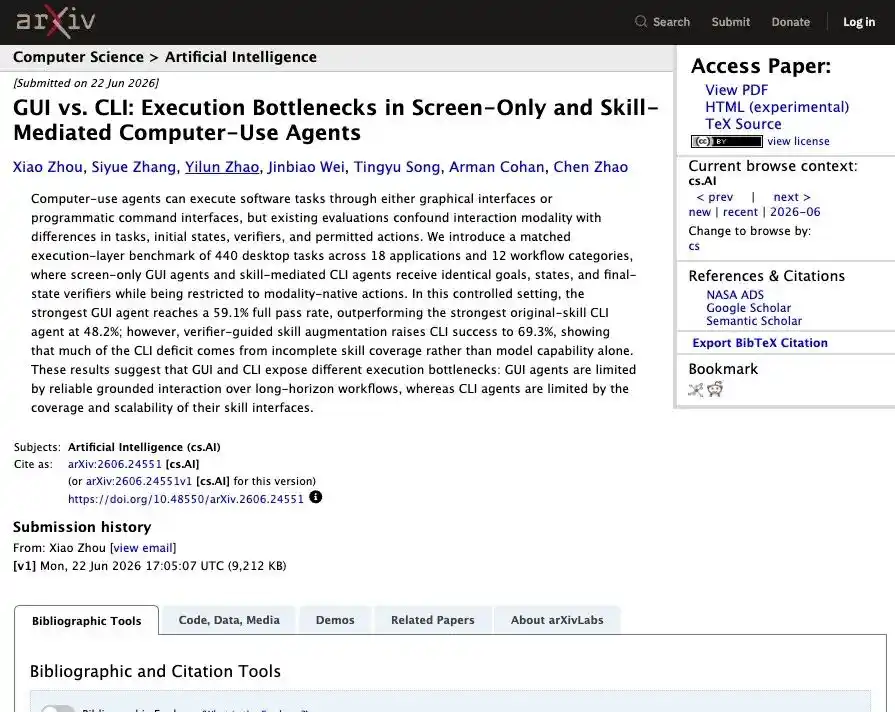Open author Xiao Zhou's link
This screenshot has width=895, height=712.
(x=48, y=167)
